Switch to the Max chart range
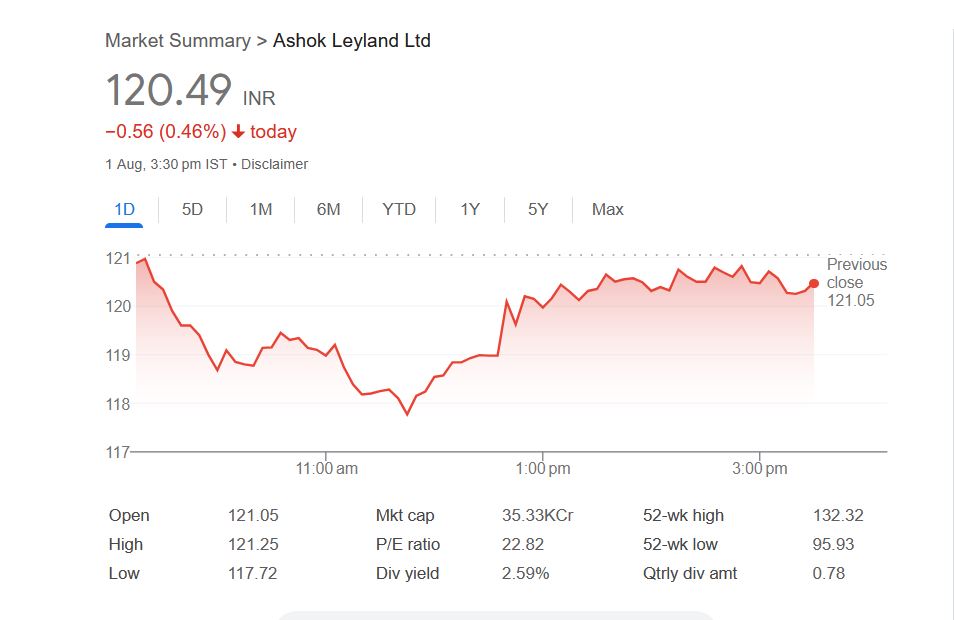This screenshot has height=620, width=954. pos(607,209)
